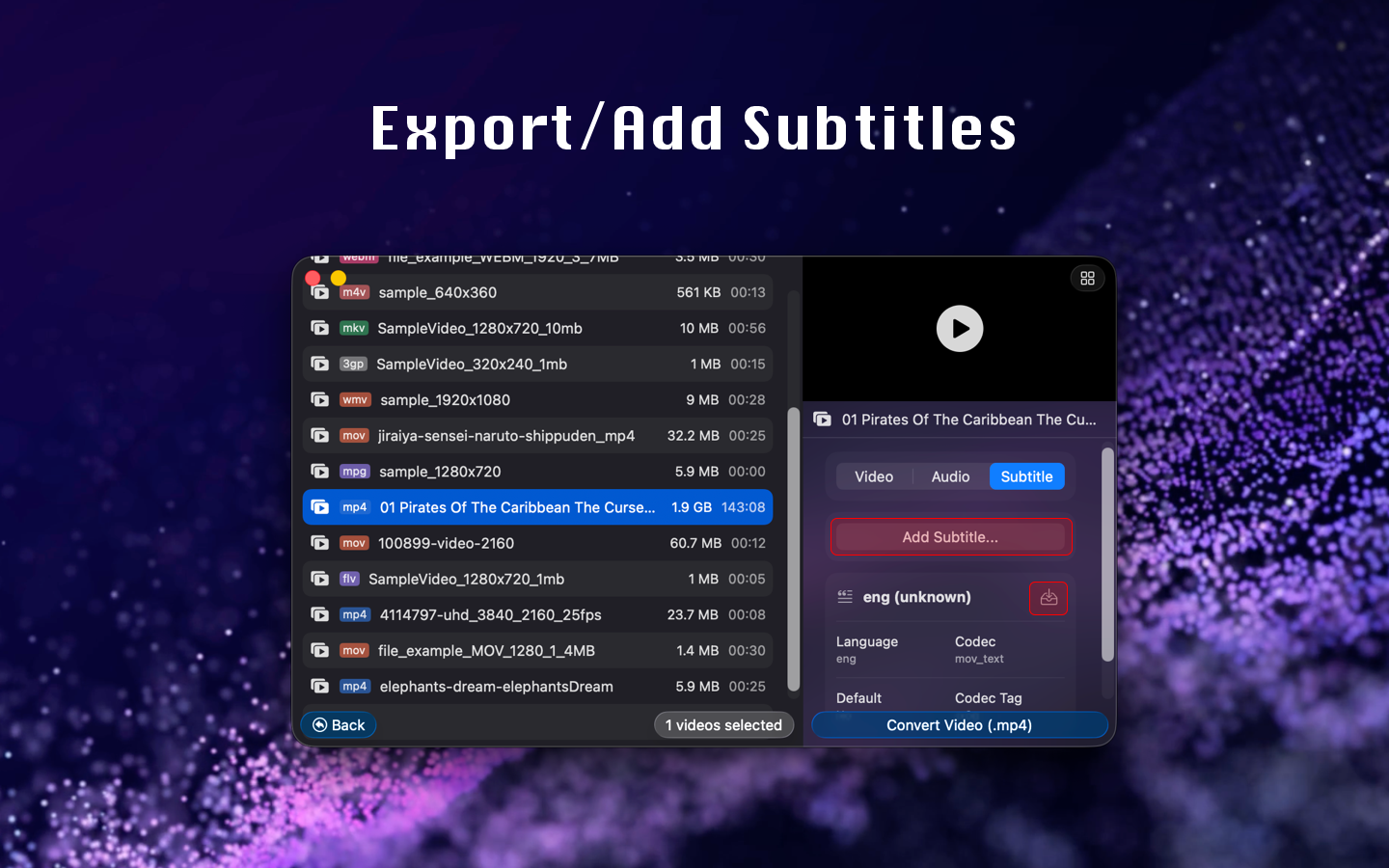The image size is (1389, 868).
Task: Select the sample_640x360 m4v file
Action: (538, 292)
